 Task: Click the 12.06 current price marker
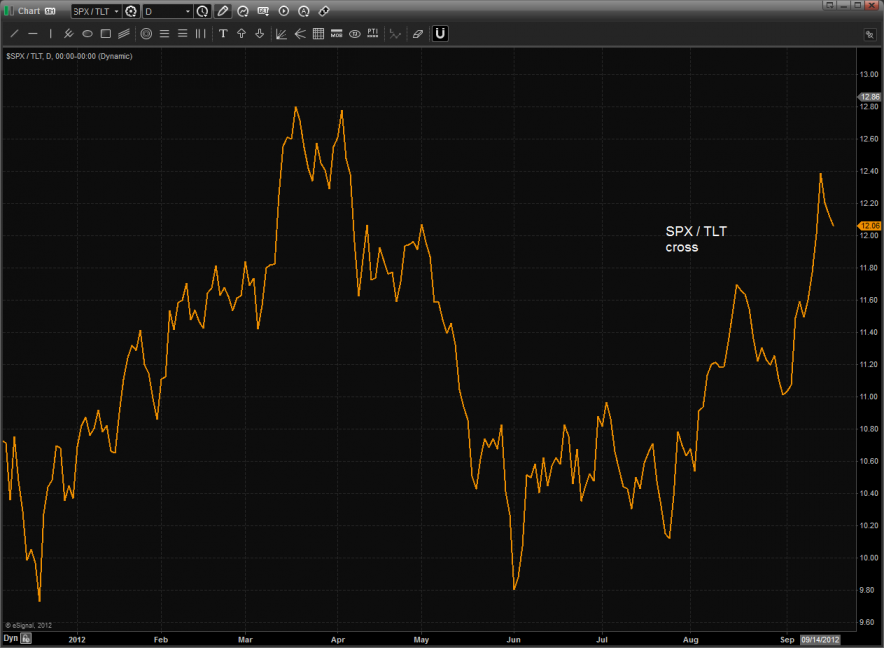[869, 226]
